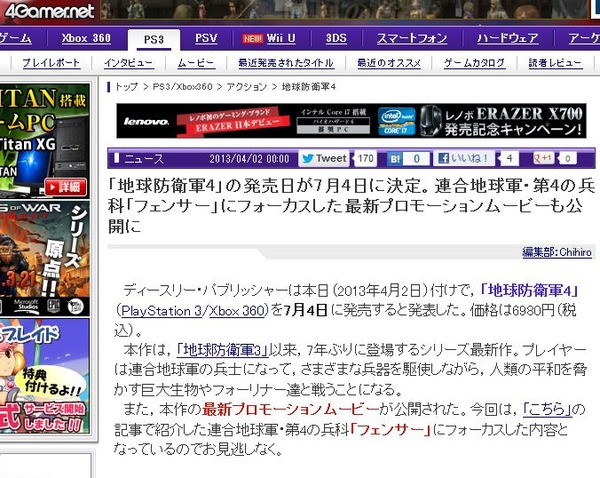The height and width of the screenshot is (478, 600).
Task: Click the ブレイド anime game sidebar ad
Action: click(45, 377)
